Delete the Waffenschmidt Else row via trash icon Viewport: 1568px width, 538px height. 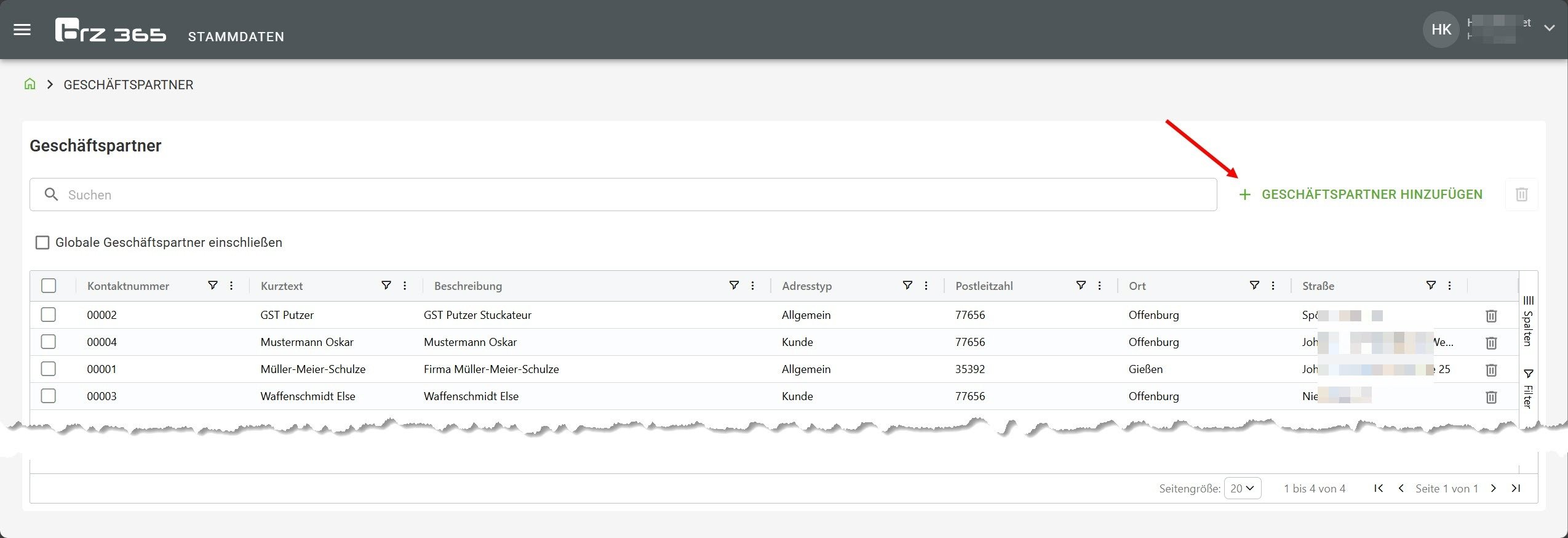pyautogui.click(x=1491, y=397)
